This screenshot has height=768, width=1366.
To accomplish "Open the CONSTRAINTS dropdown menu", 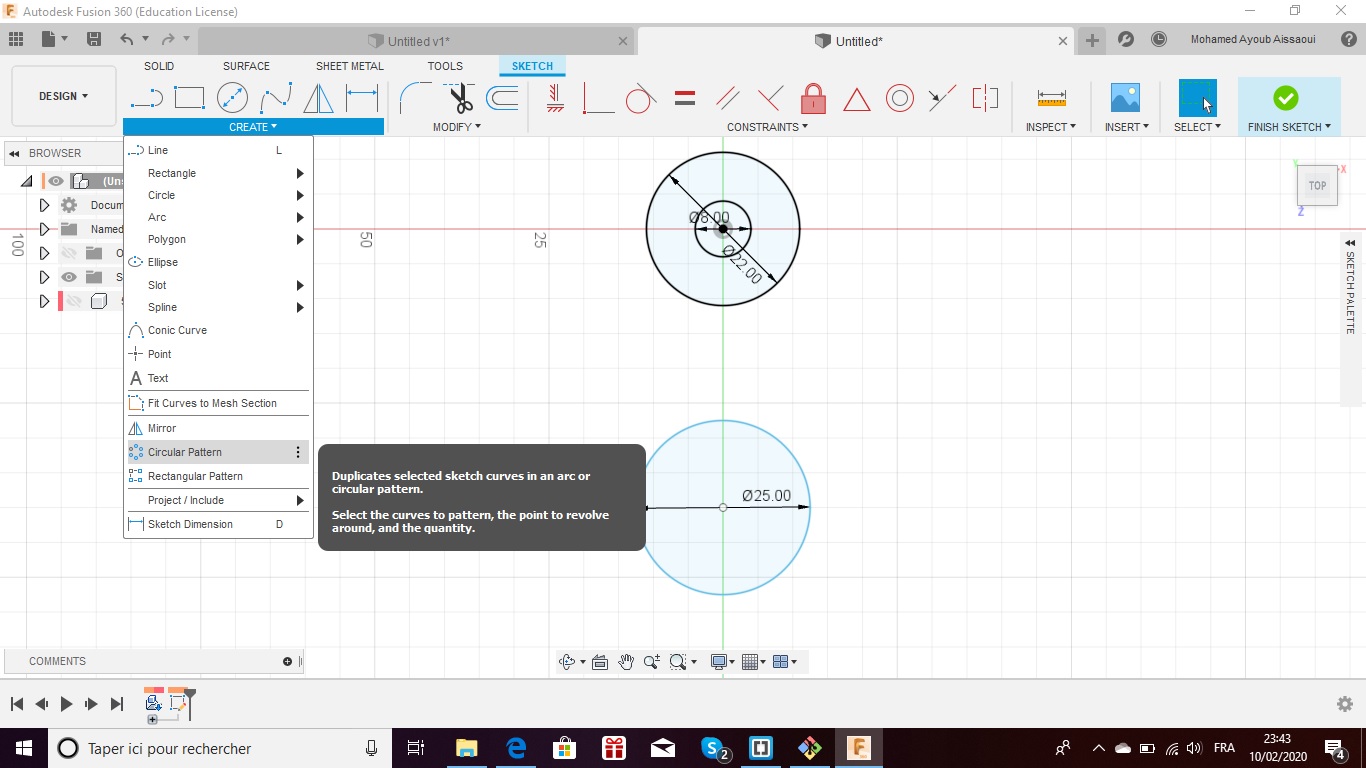I will pyautogui.click(x=767, y=127).
